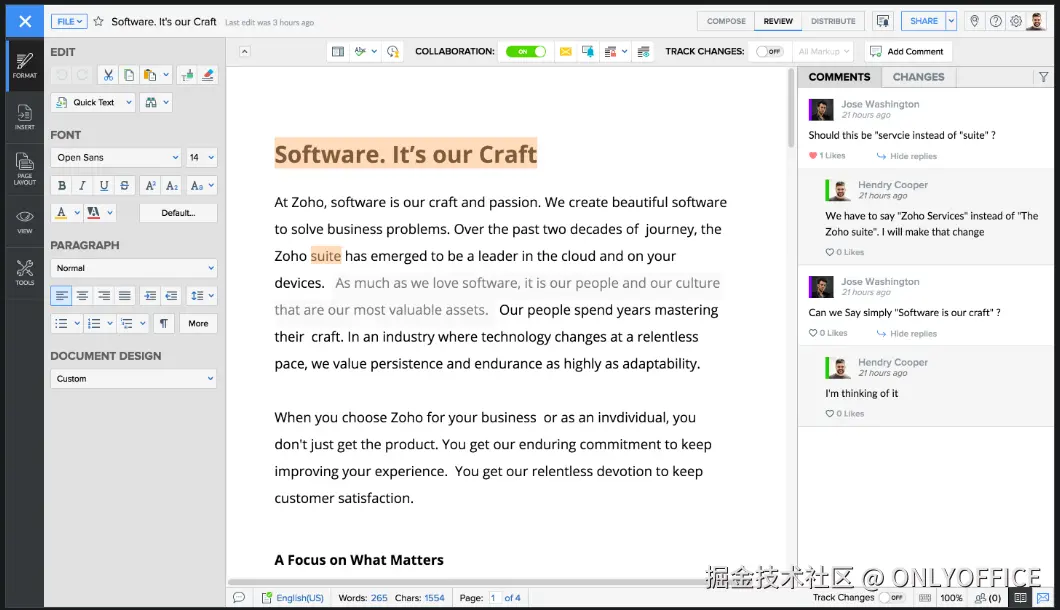Screen dimensions: 1060x610
Task: Click the version history clock icon
Action: pyautogui.click(x=393, y=51)
